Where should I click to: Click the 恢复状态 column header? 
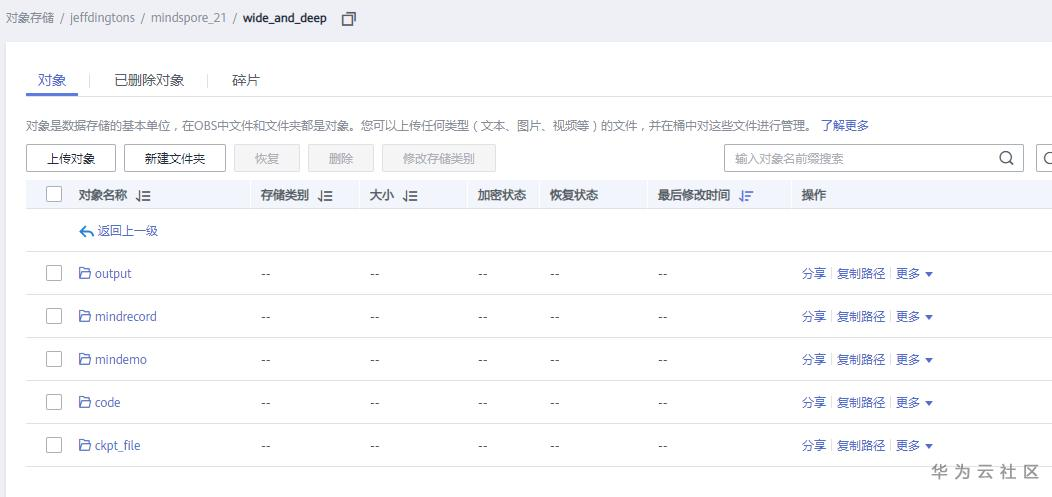click(574, 195)
